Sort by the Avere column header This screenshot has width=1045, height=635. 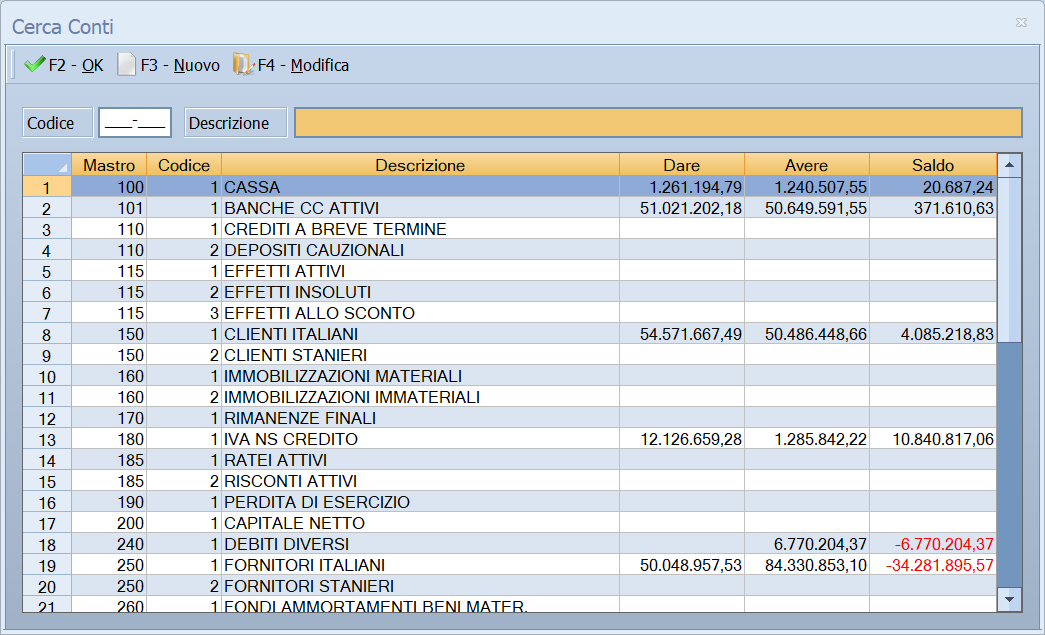coord(806,165)
